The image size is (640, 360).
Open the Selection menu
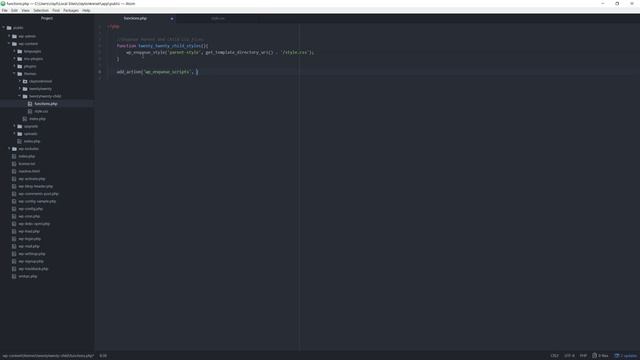tap(41, 10)
